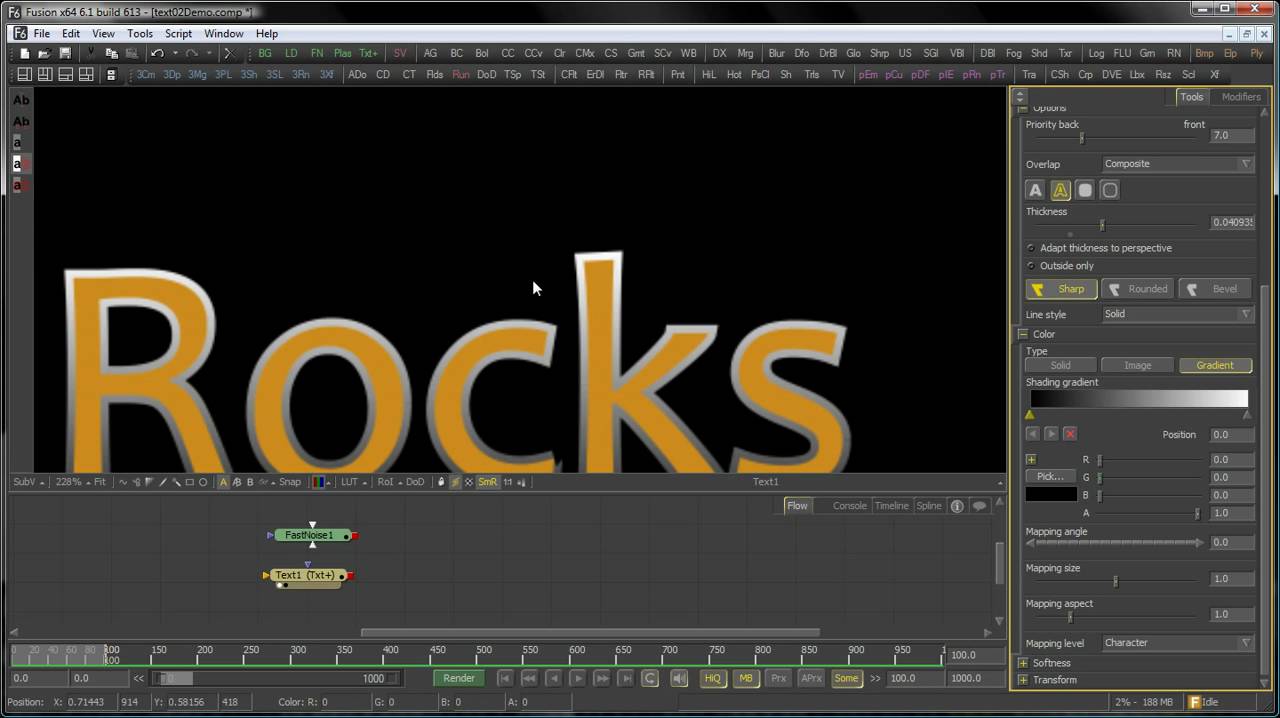This screenshot has height=718, width=1280.
Task: Open the Overlap Composite dropdown
Action: click(1178, 164)
